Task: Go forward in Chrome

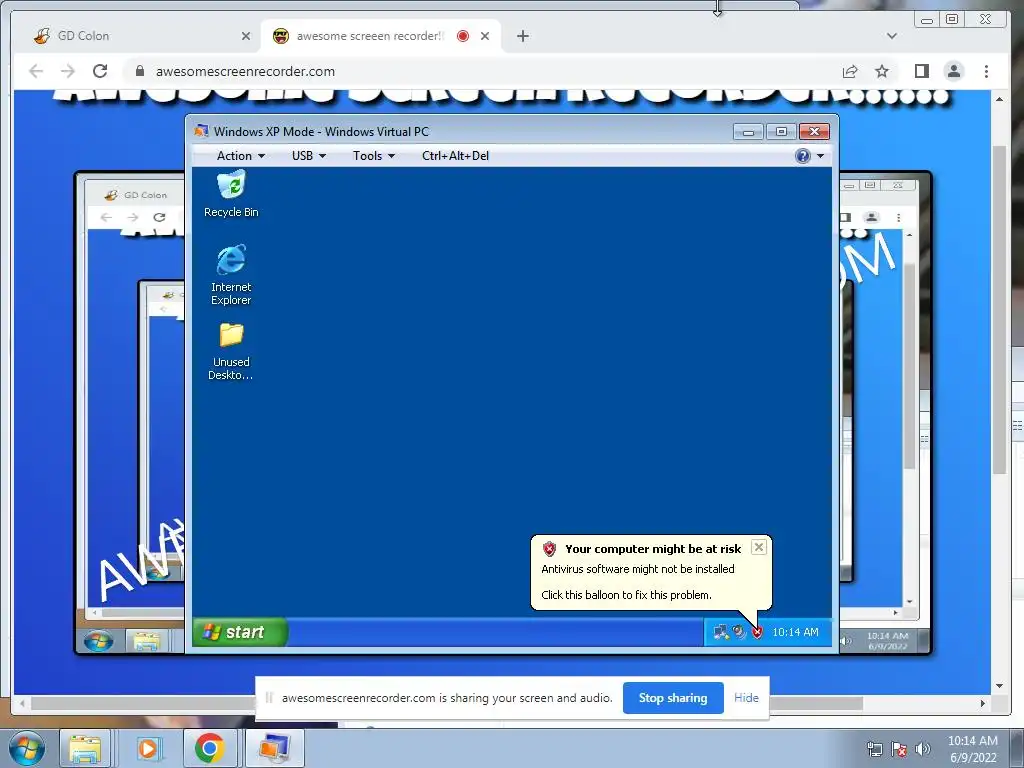Action: [68, 71]
